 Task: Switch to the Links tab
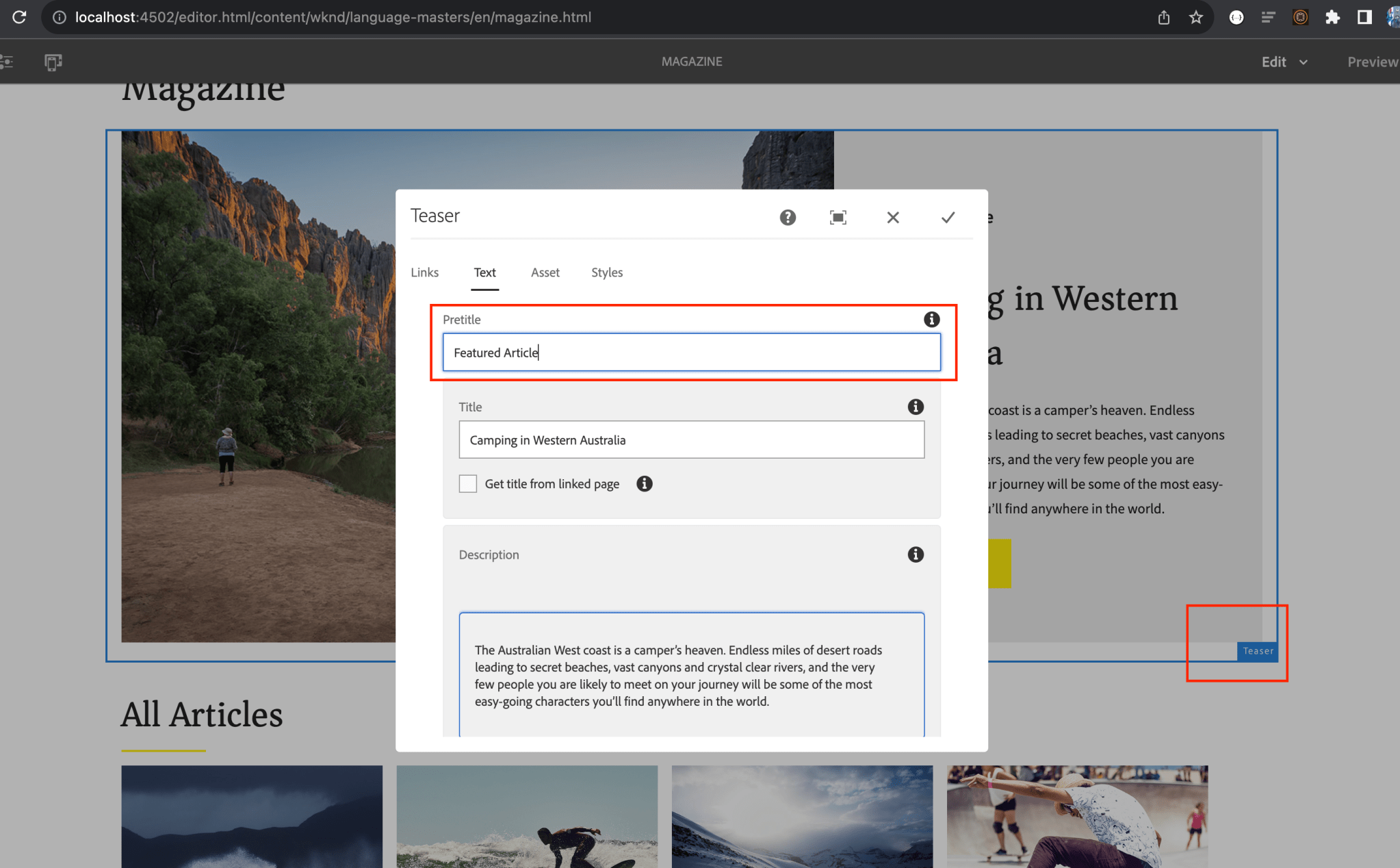(x=424, y=272)
